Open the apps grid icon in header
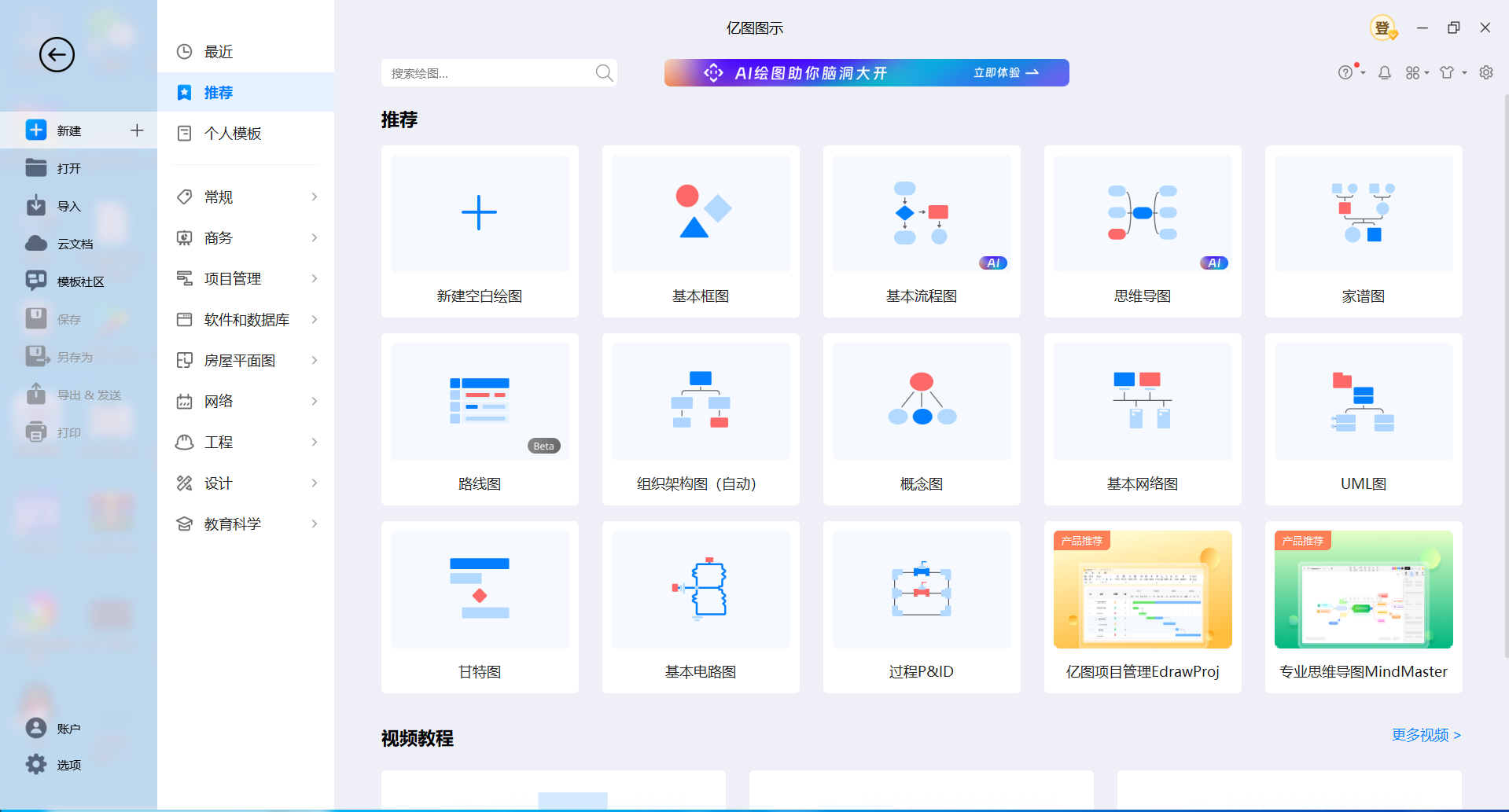Screen dimensions: 1509x812 [x=1413, y=72]
